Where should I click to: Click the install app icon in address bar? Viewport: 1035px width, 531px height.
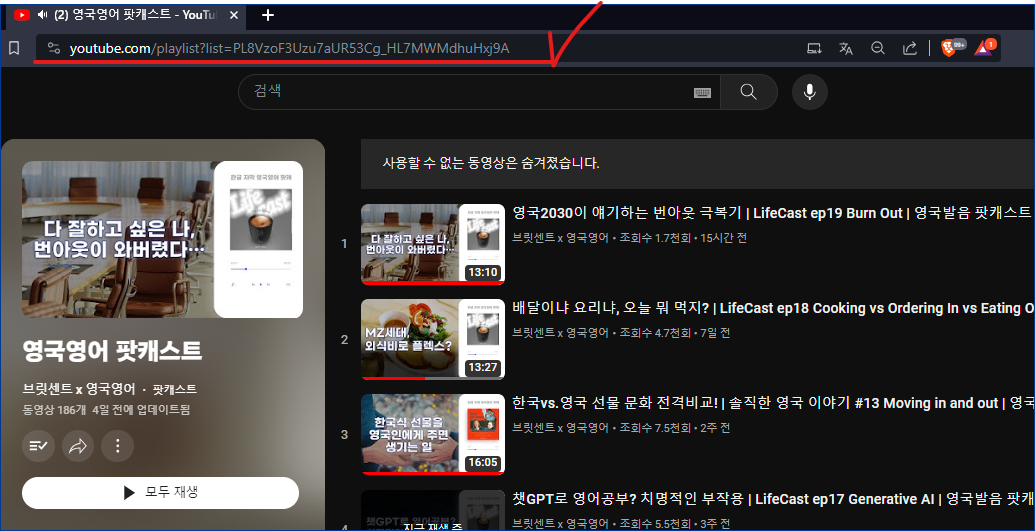(x=815, y=48)
